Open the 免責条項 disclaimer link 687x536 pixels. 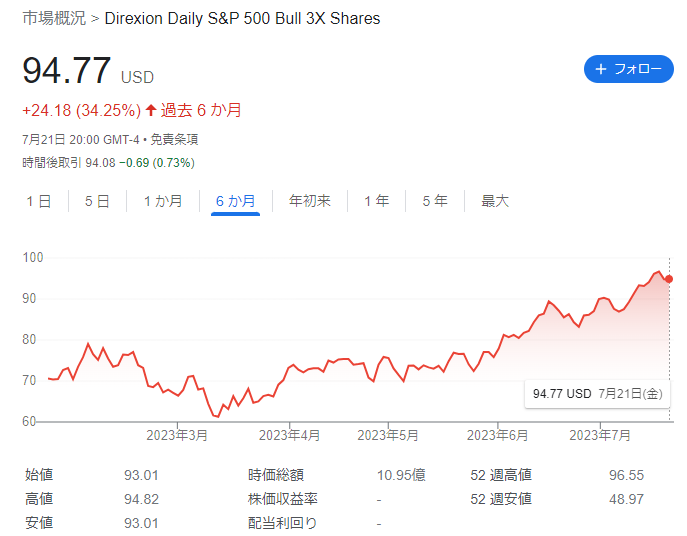[174, 140]
